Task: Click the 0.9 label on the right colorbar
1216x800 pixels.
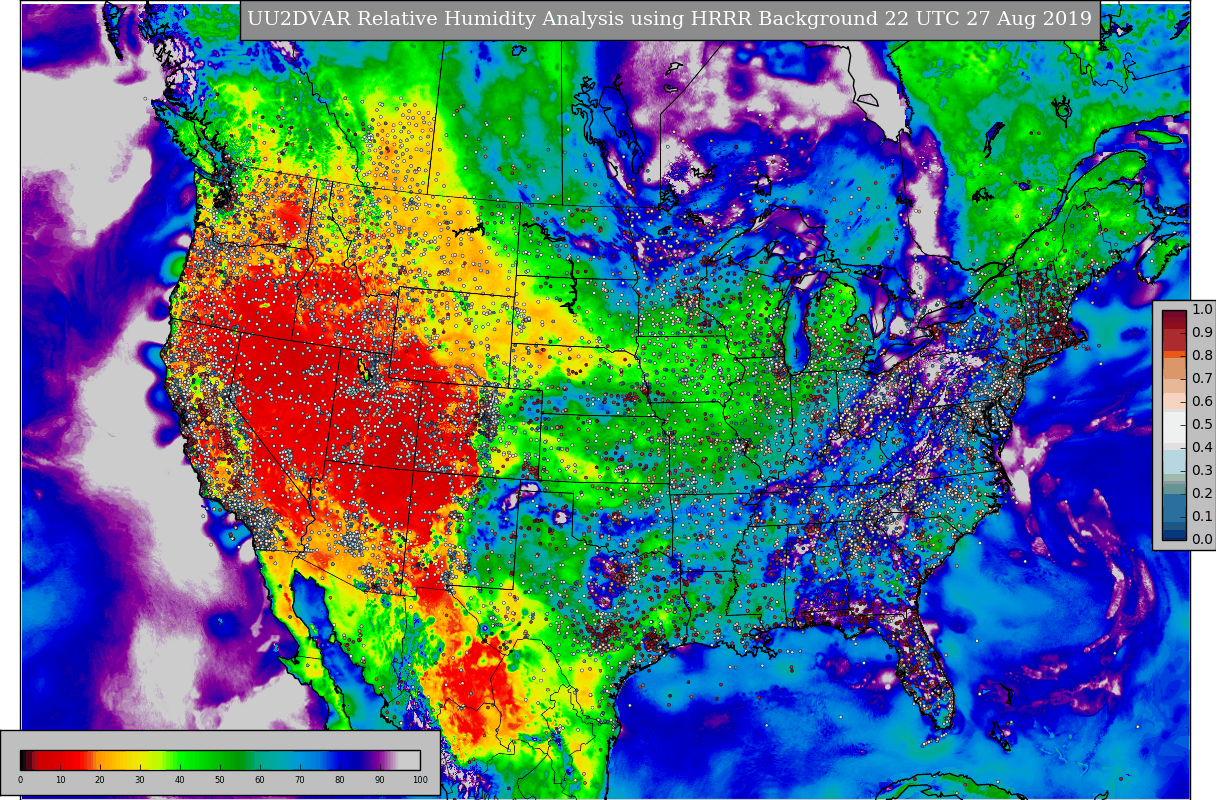Action: pos(1202,332)
